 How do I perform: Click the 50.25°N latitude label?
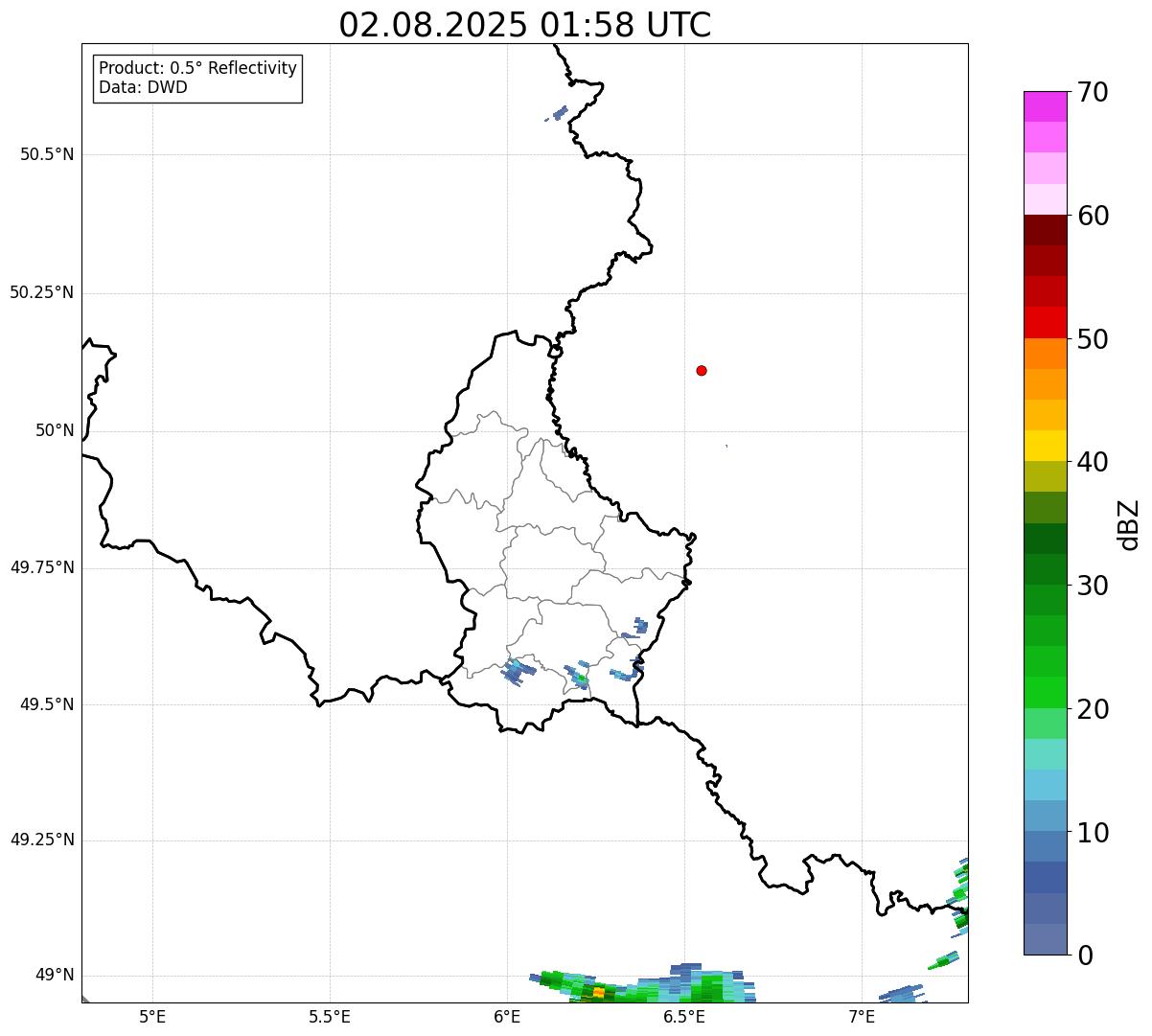point(42,292)
